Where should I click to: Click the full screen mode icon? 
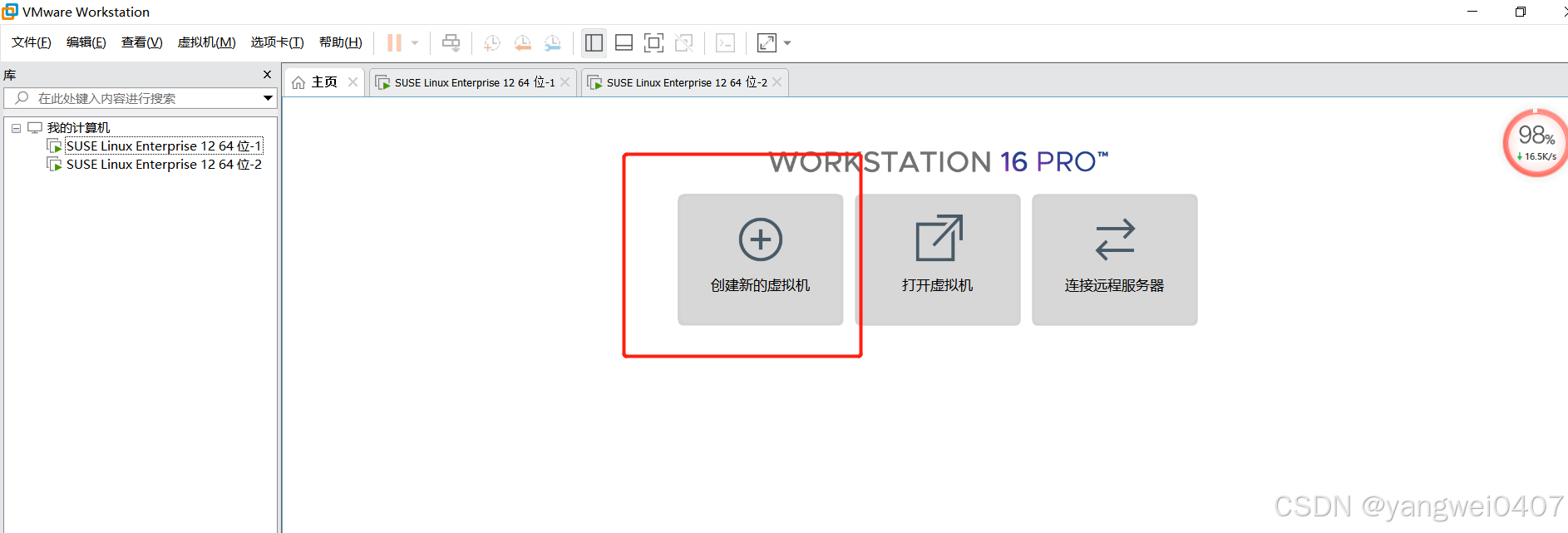click(654, 42)
